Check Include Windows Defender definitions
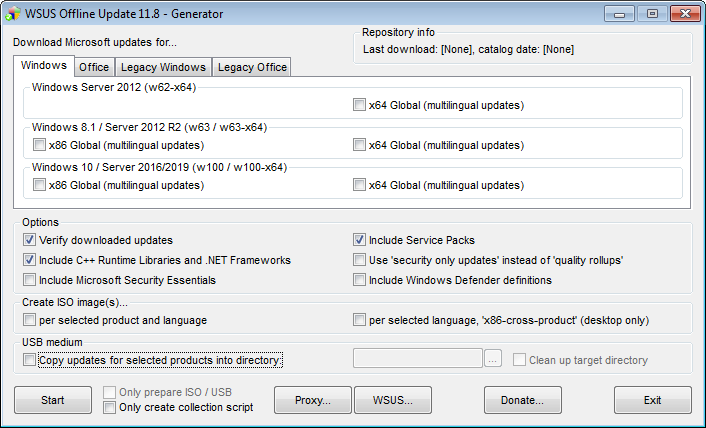 360,280
